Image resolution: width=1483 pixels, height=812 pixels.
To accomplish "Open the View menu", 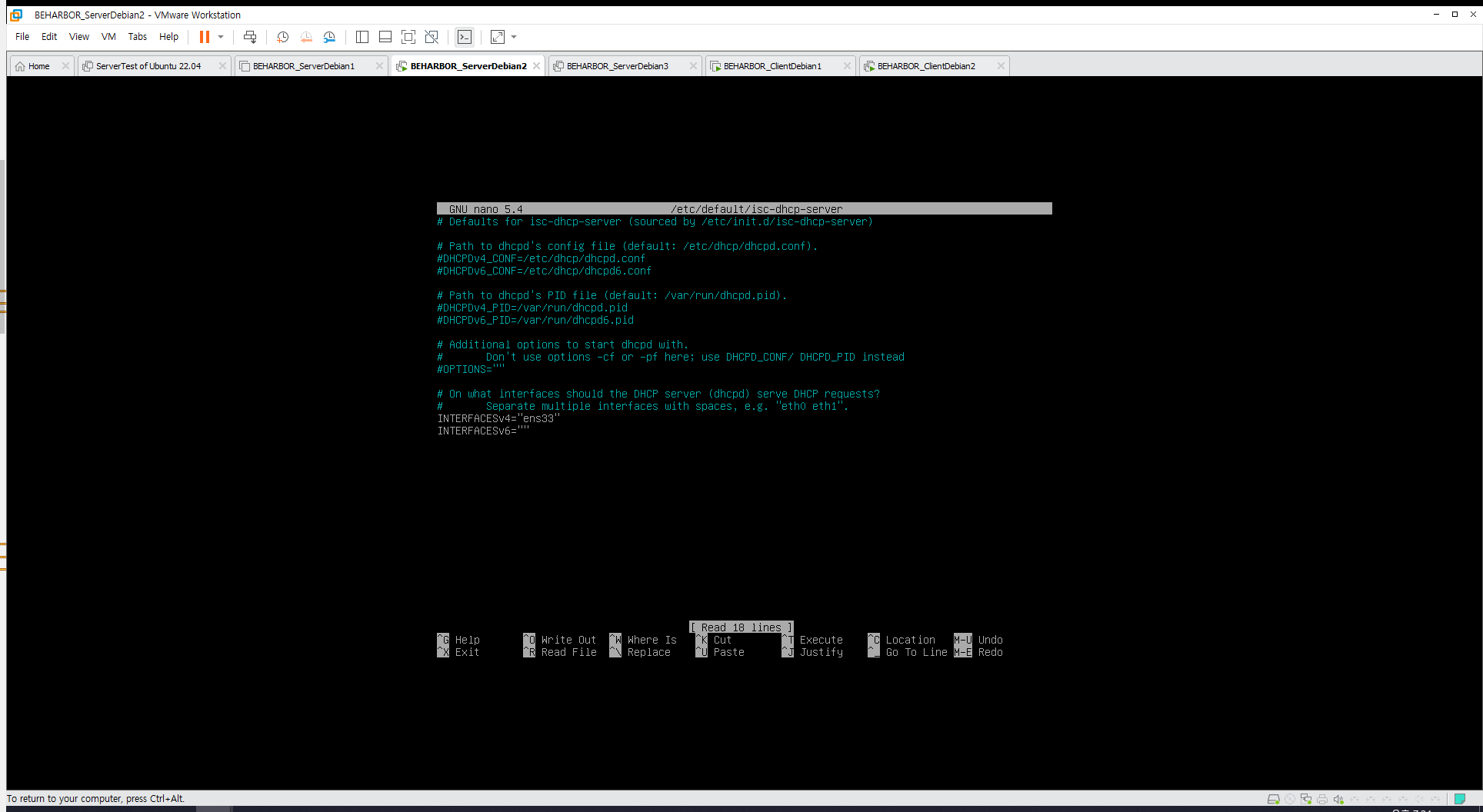I will coord(79,36).
